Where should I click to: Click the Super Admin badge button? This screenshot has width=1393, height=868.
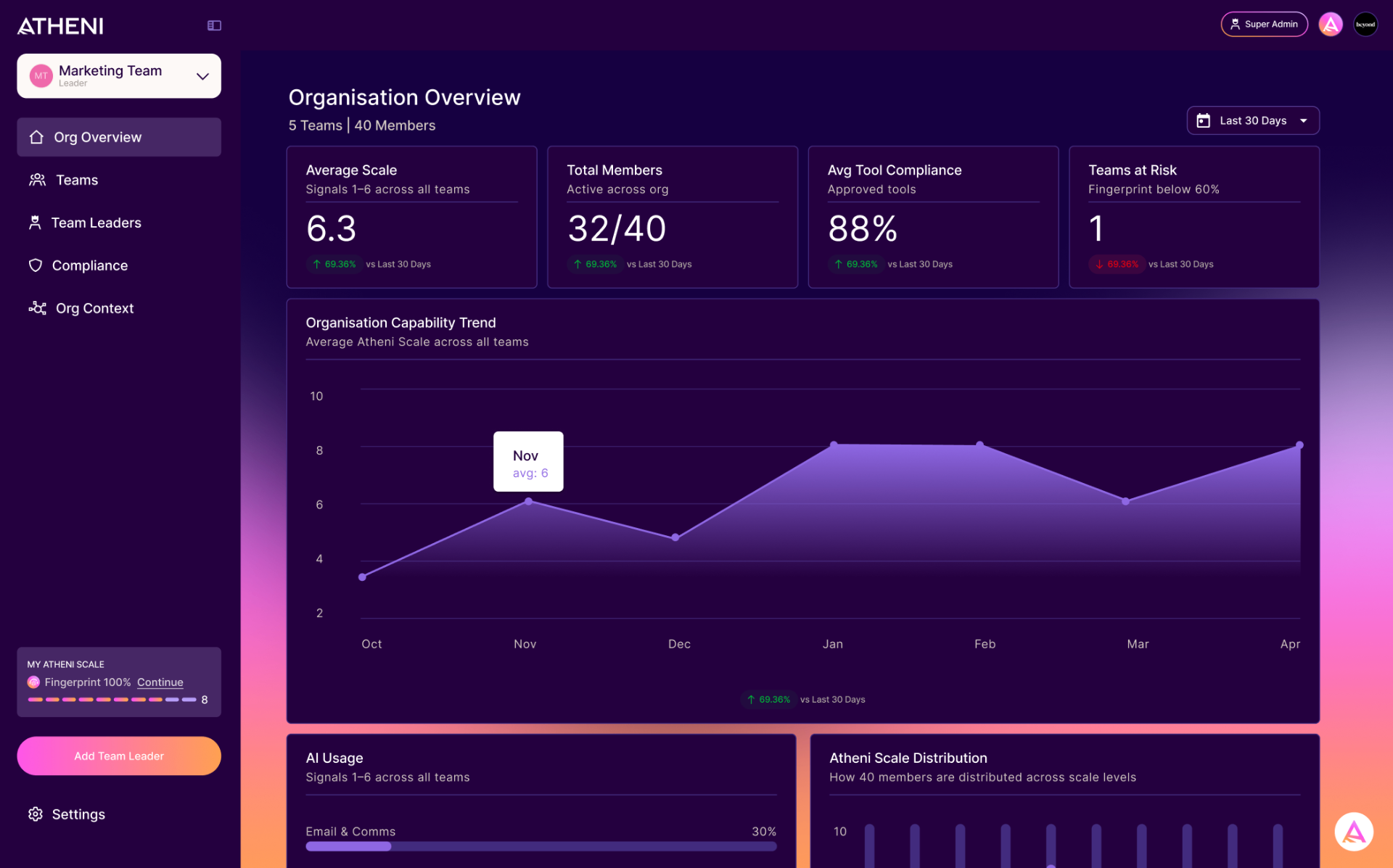1264,24
